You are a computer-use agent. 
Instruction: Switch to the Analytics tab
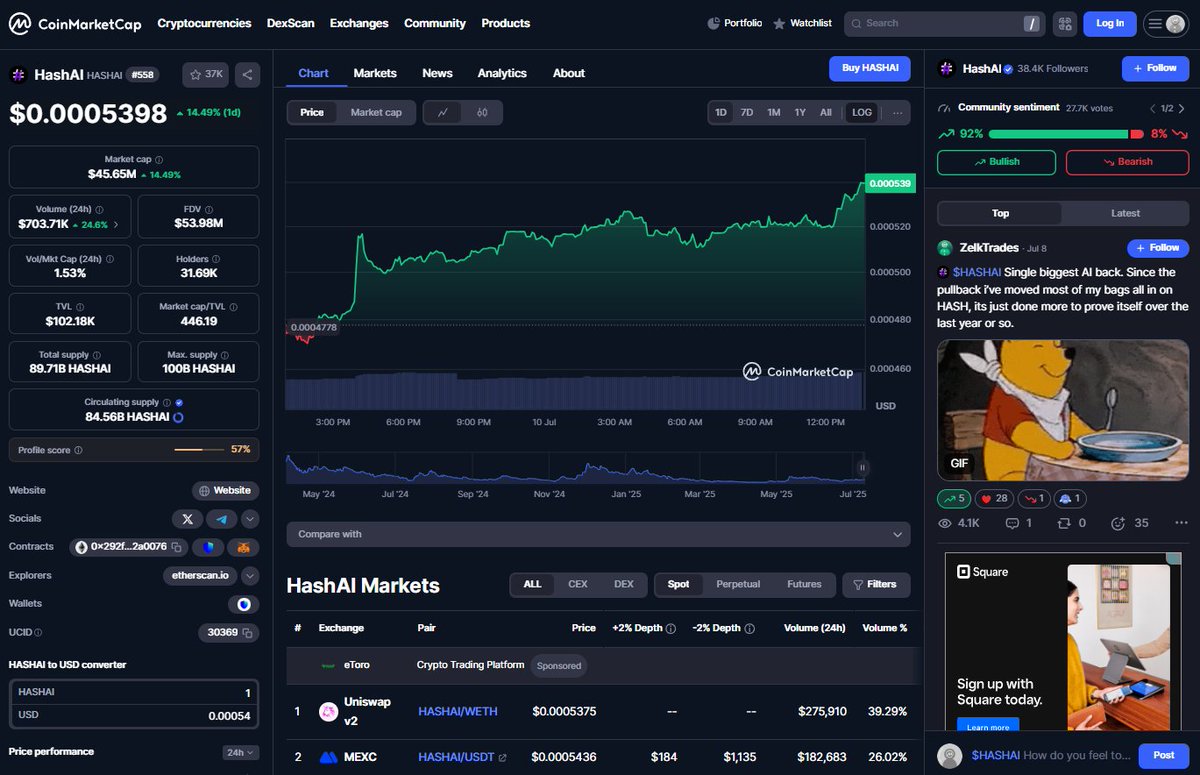click(502, 73)
